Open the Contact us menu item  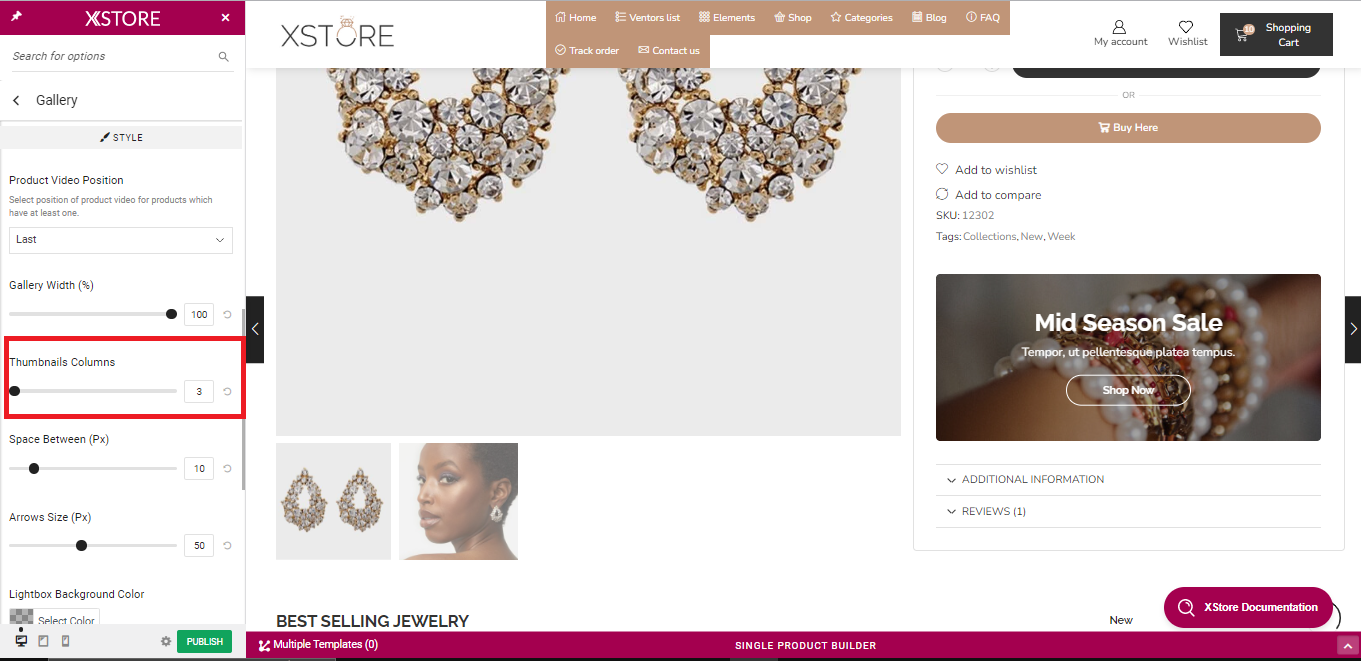(x=669, y=50)
